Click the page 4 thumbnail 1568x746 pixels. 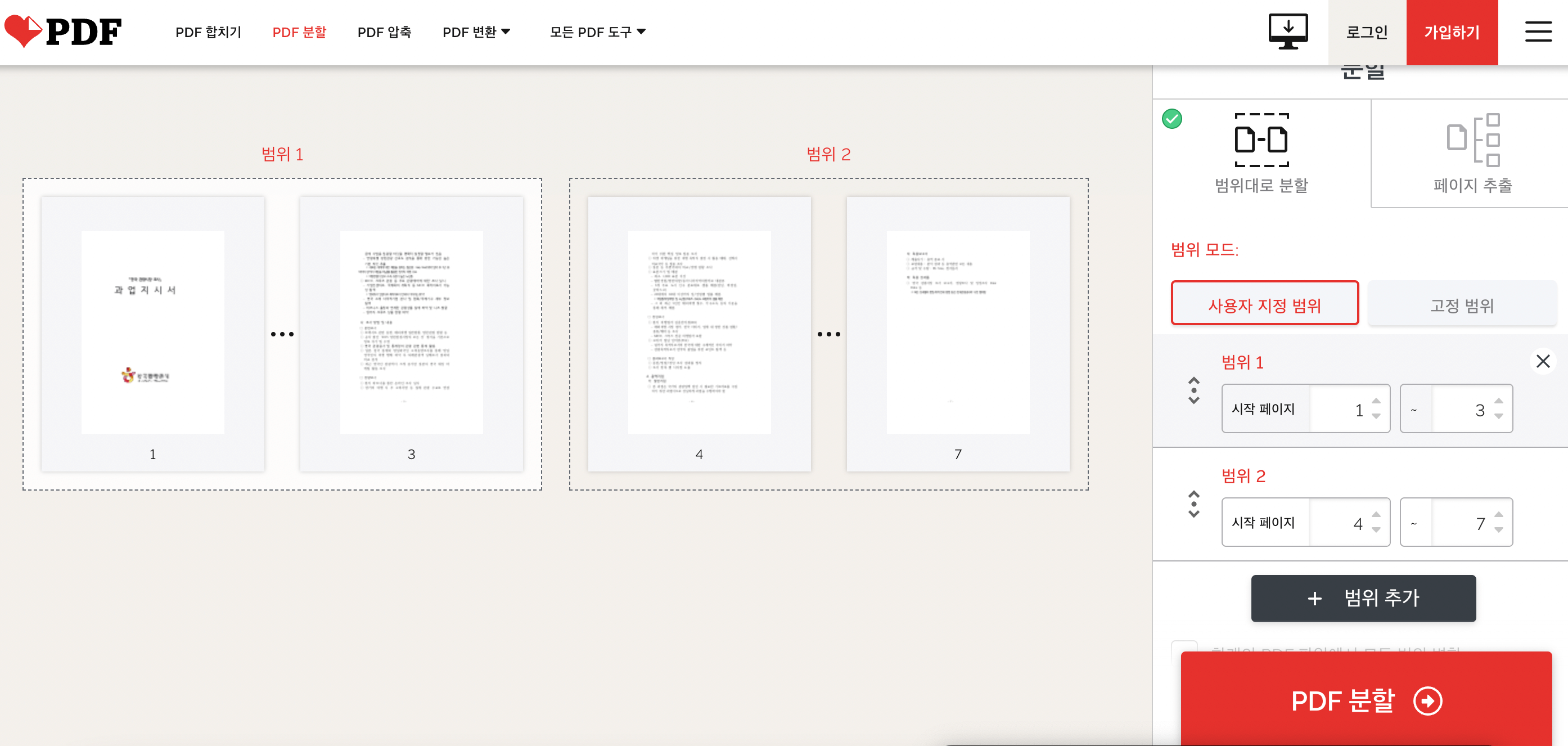pyautogui.click(x=699, y=332)
